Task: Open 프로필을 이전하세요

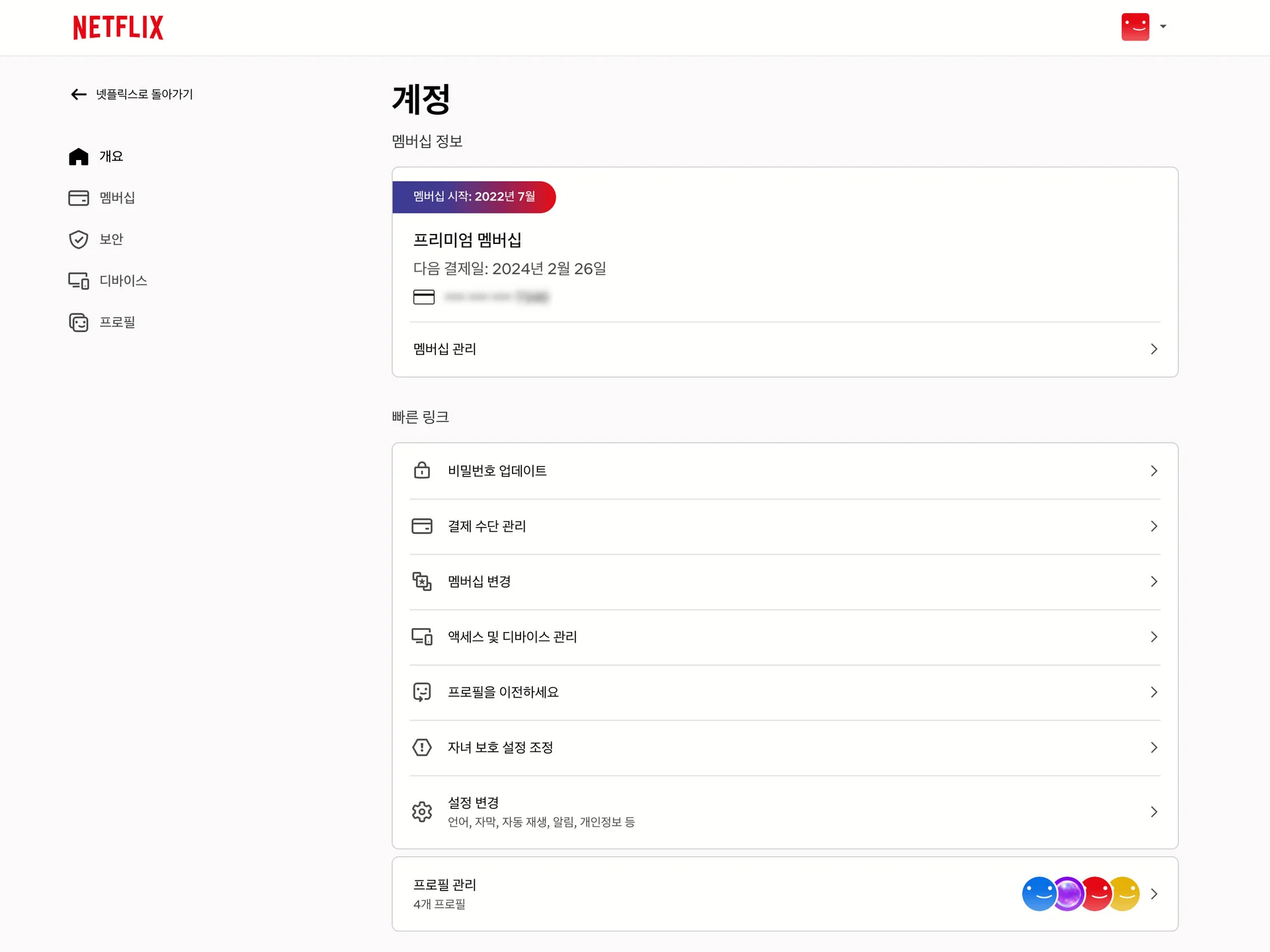Action: [x=503, y=692]
